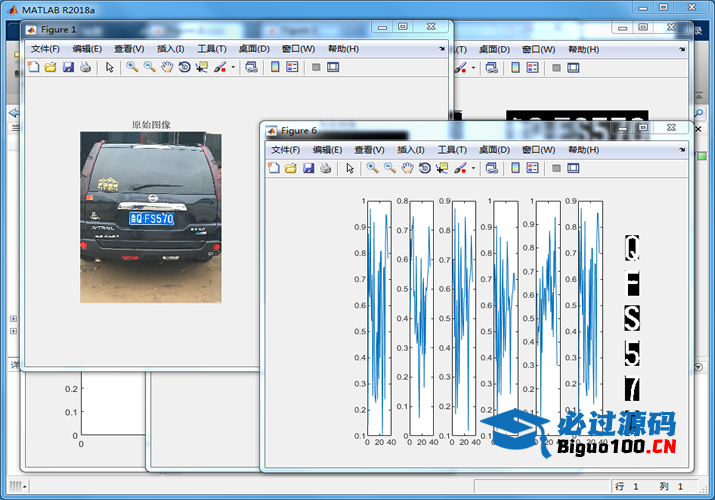The height and width of the screenshot is (500, 715).
Task: Click the Link Plot icon in Figure 1
Action: click(x=251, y=67)
